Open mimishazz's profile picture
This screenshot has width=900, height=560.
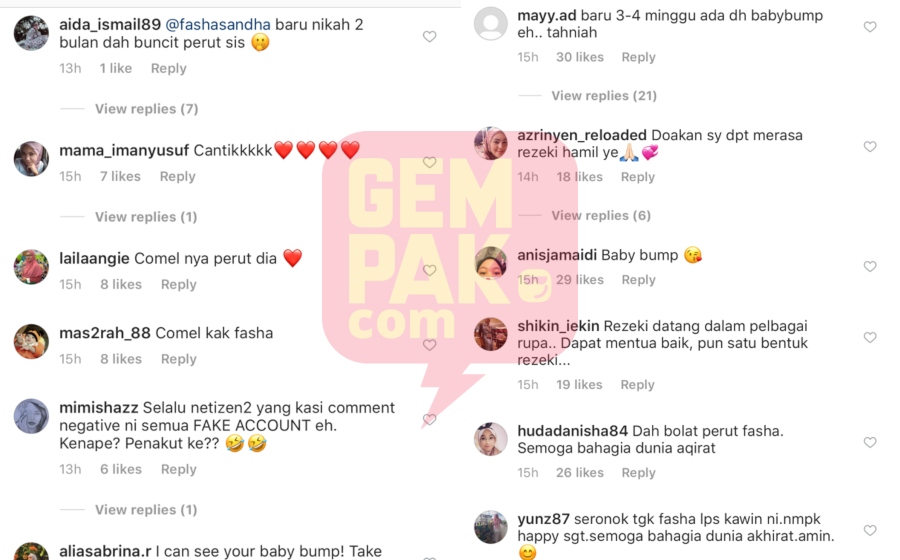coord(31,416)
